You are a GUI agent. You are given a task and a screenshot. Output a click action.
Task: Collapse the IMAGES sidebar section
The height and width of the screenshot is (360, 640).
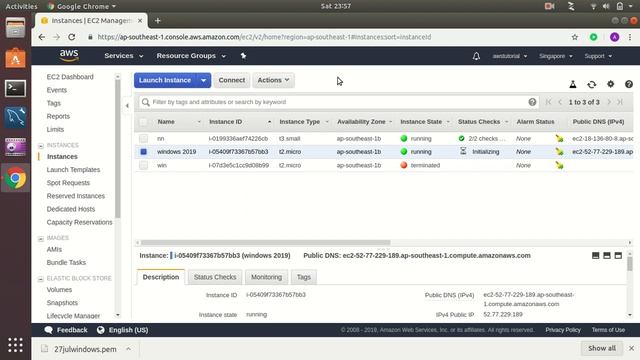pyautogui.click(x=41, y=238)
